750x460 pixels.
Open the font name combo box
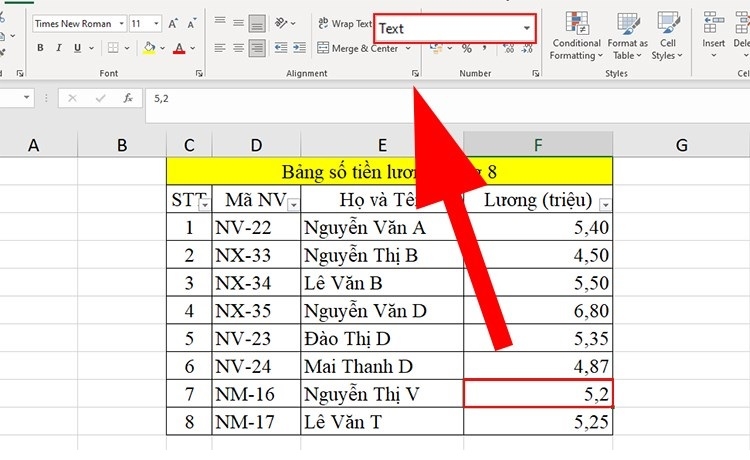pyautogui.click(x=79, y=23)
